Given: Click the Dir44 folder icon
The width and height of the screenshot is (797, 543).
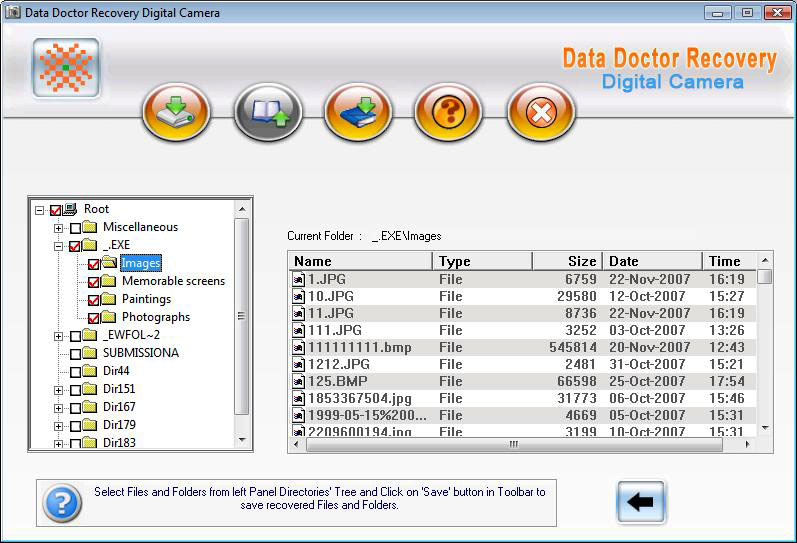Looking at the screenshot, I should [90, 371].
